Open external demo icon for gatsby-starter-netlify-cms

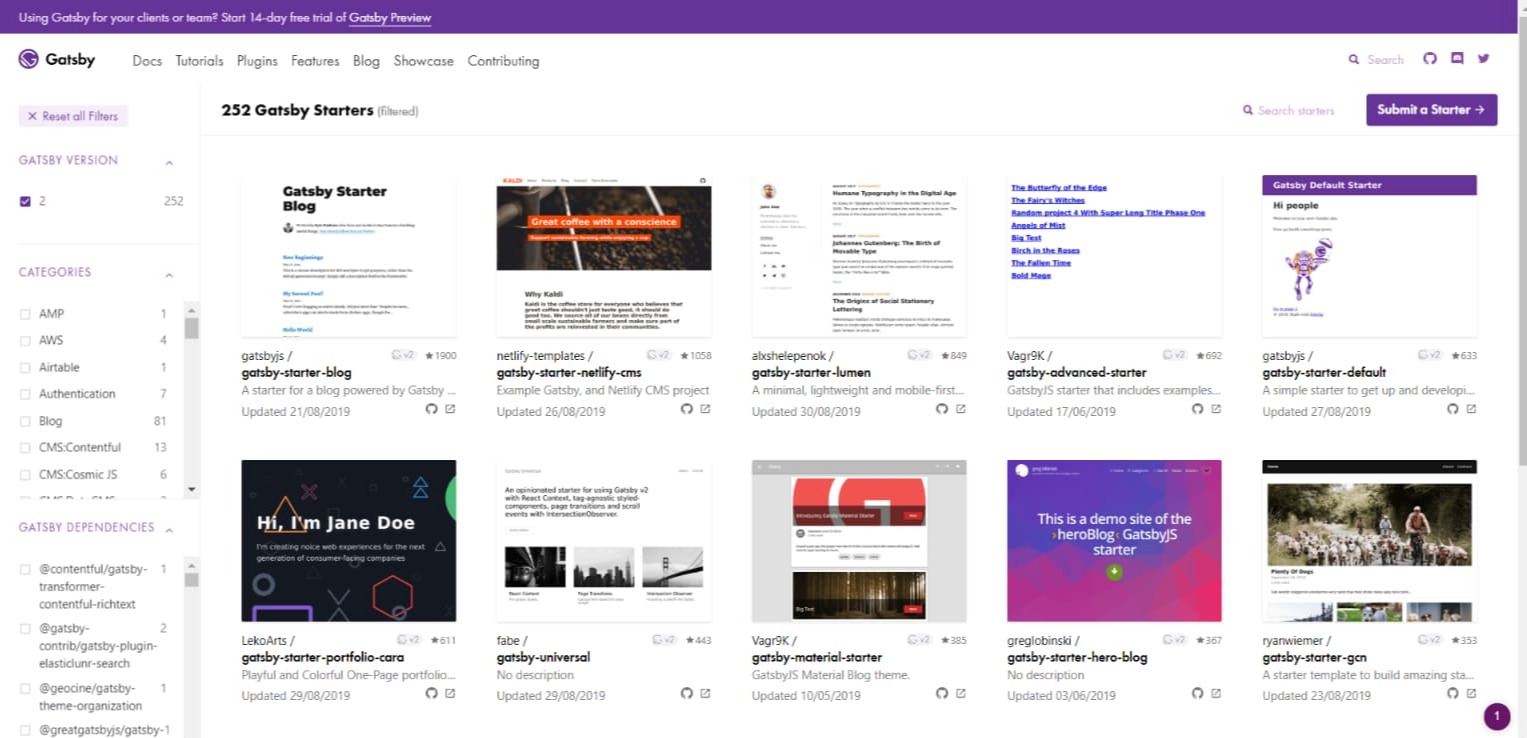[x=705, y=409]
